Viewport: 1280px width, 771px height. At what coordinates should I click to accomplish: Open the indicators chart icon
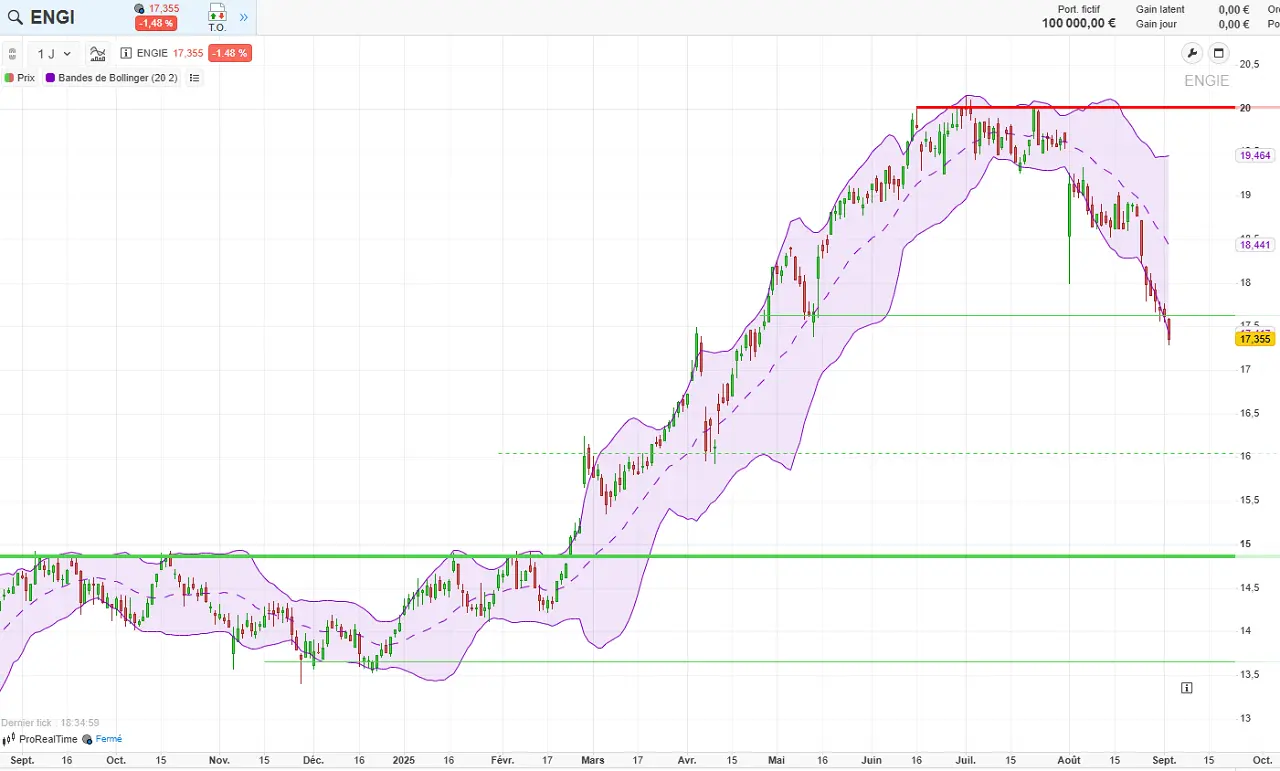point(97,54)
